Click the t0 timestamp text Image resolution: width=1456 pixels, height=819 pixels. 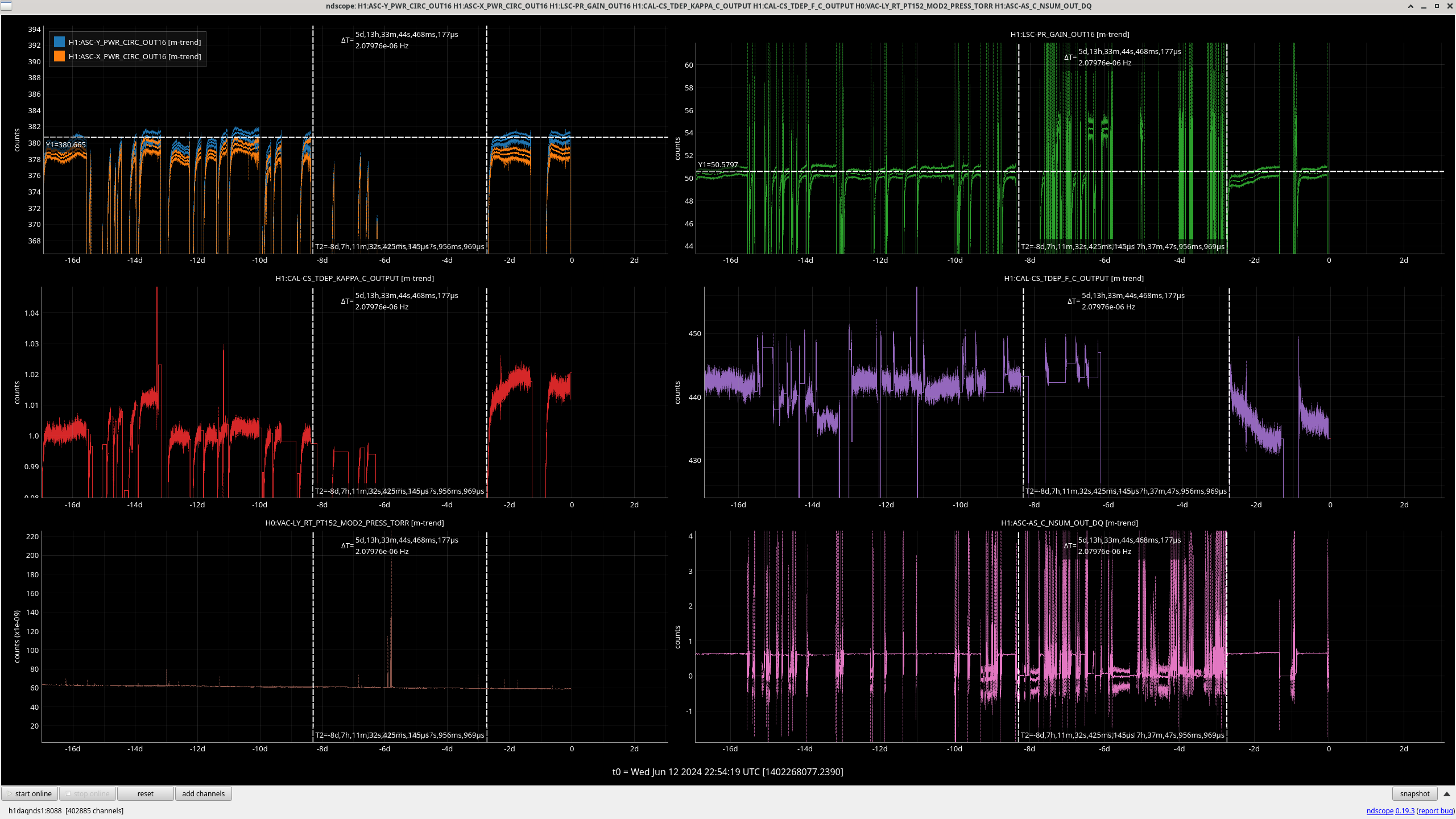[x=727, y=772]
